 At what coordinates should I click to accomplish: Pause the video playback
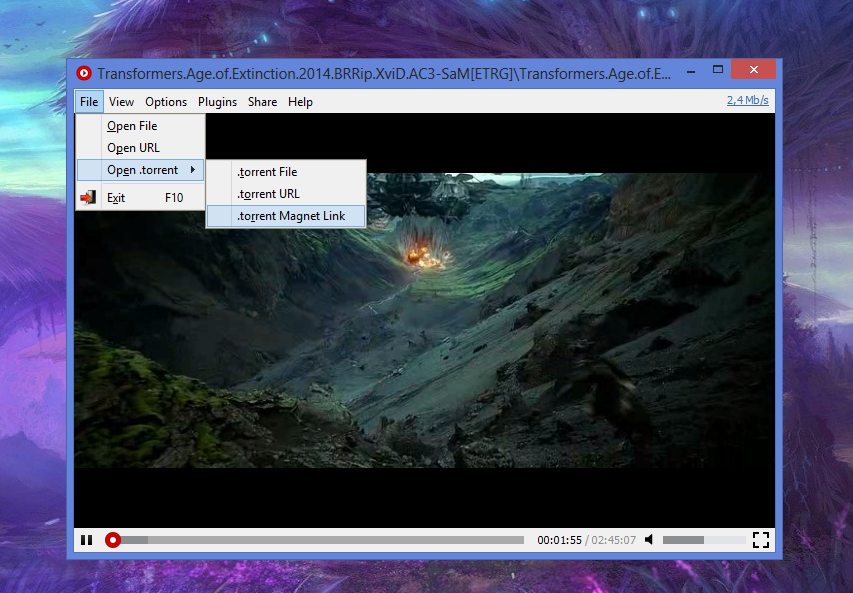(x=86, y=540)
